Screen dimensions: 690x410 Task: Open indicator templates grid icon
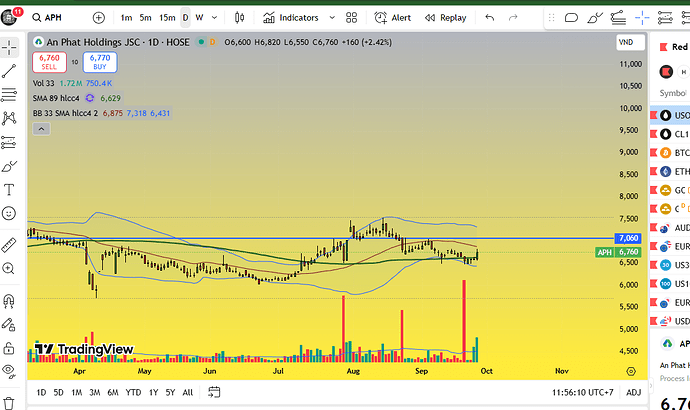[351, 18]
